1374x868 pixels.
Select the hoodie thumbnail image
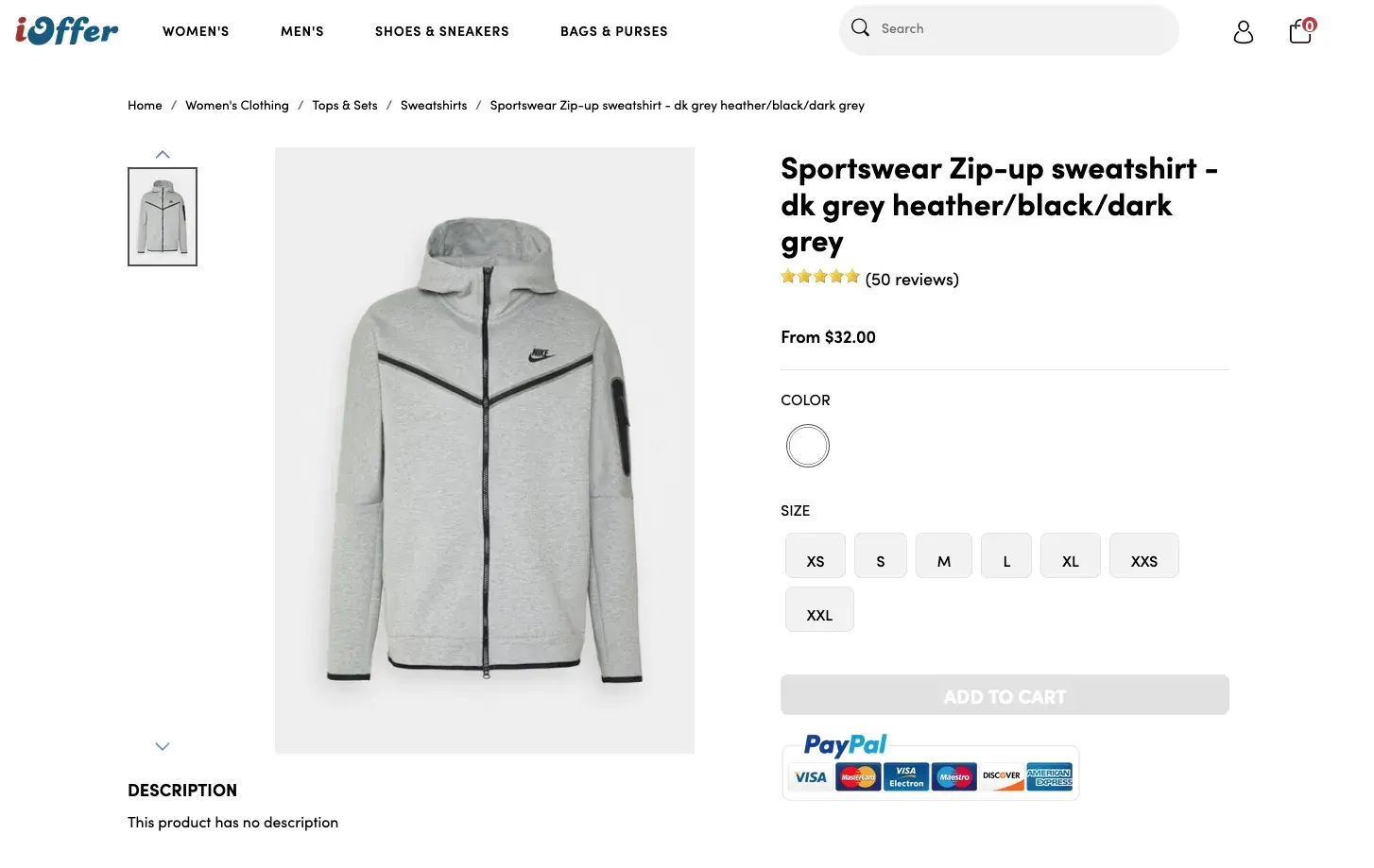163,217
